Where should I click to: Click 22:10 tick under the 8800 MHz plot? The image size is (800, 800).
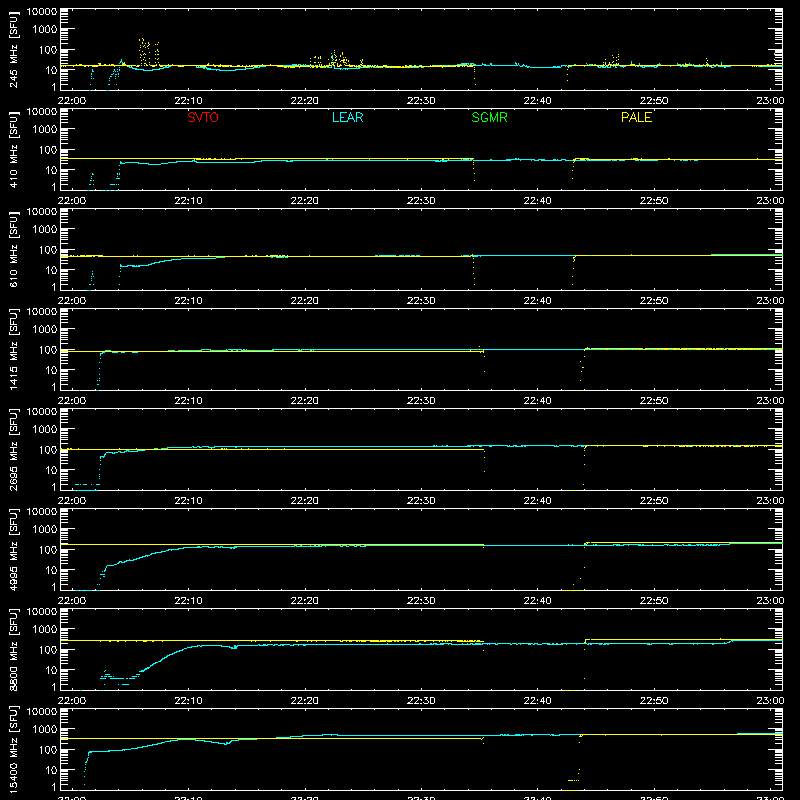pos(188,701)
